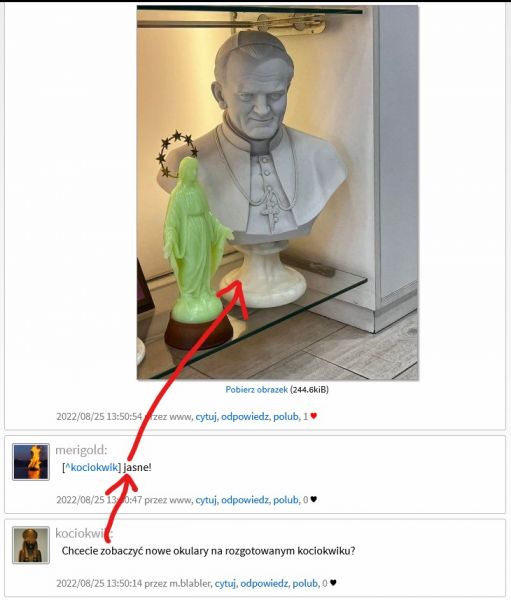511x600 pixels.
Task: Click the black heart on merigold's post
Action: [313, 499]
